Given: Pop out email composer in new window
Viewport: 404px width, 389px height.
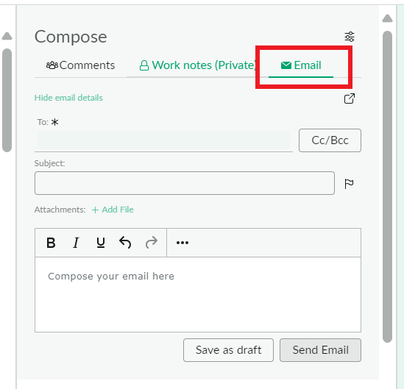Looking at the screenshot, I should point(349,98).
